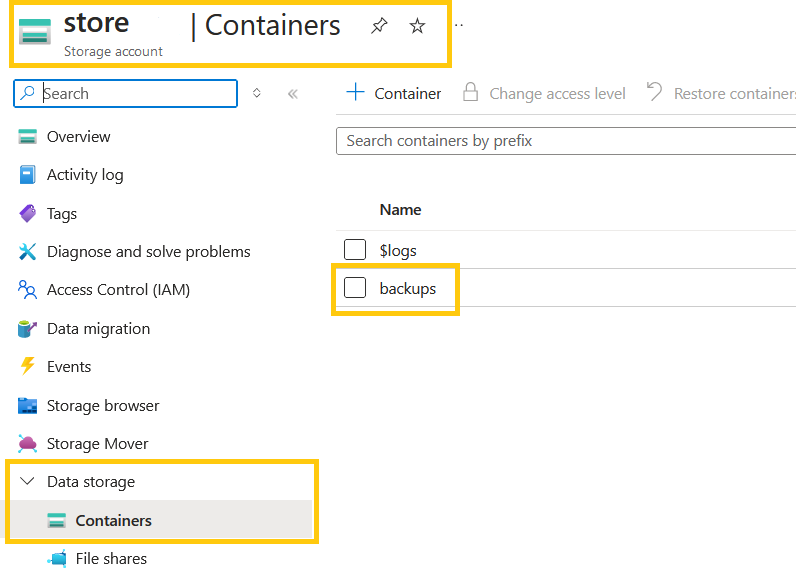Click Change access level

[544, 93]
